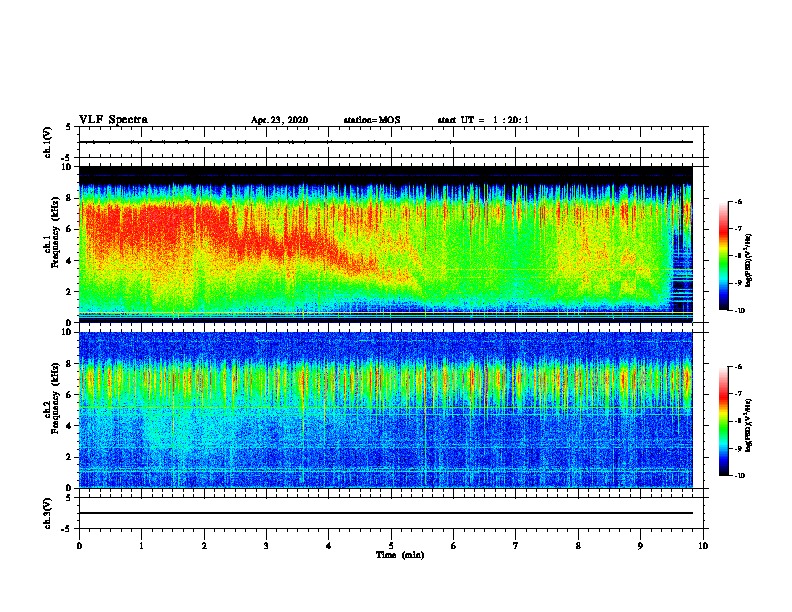792x612 pixels.
Task: Click the ch.2 frequency tick label '6'
Action: tap(69, 395)
